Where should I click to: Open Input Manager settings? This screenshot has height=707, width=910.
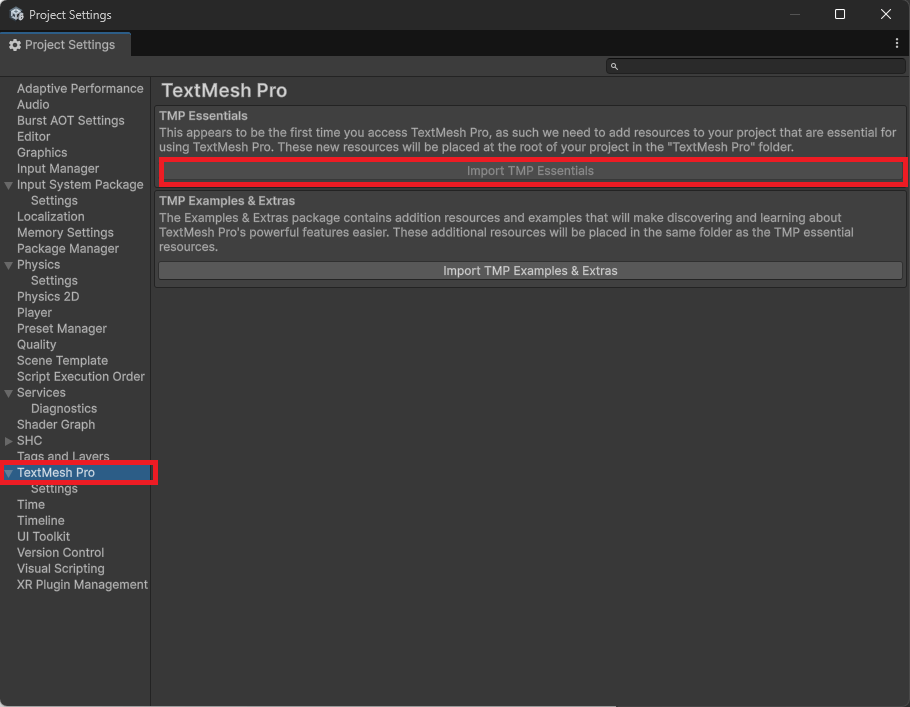(x=58, y=168)
